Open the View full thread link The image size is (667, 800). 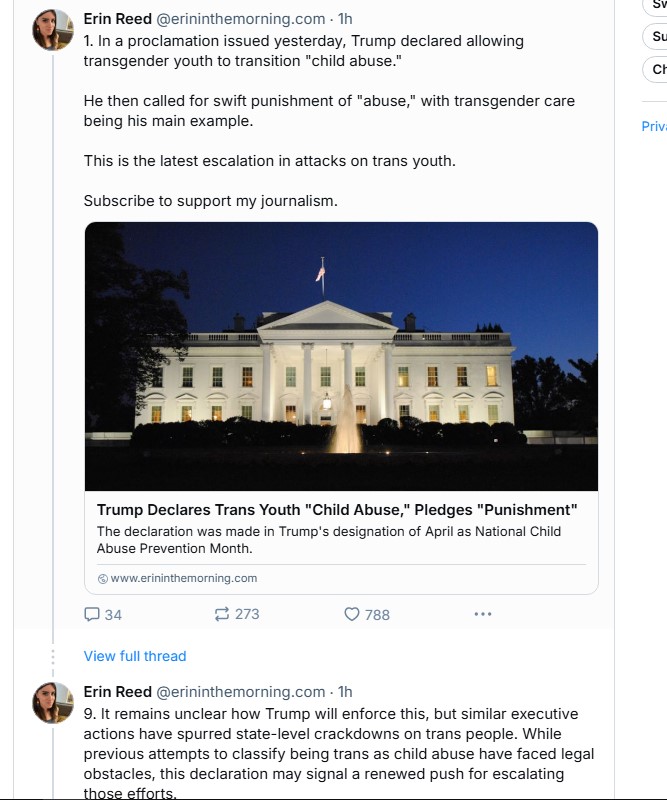(135, 656)
